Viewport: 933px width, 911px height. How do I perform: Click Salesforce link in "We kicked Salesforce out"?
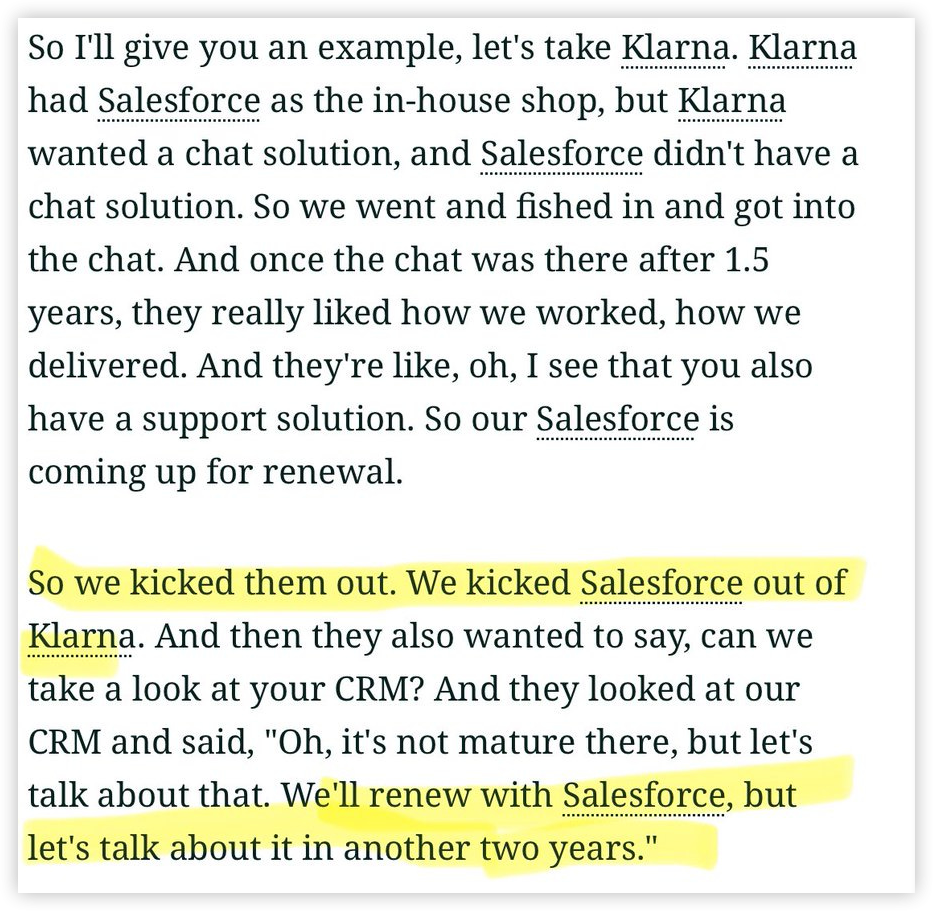661,583
